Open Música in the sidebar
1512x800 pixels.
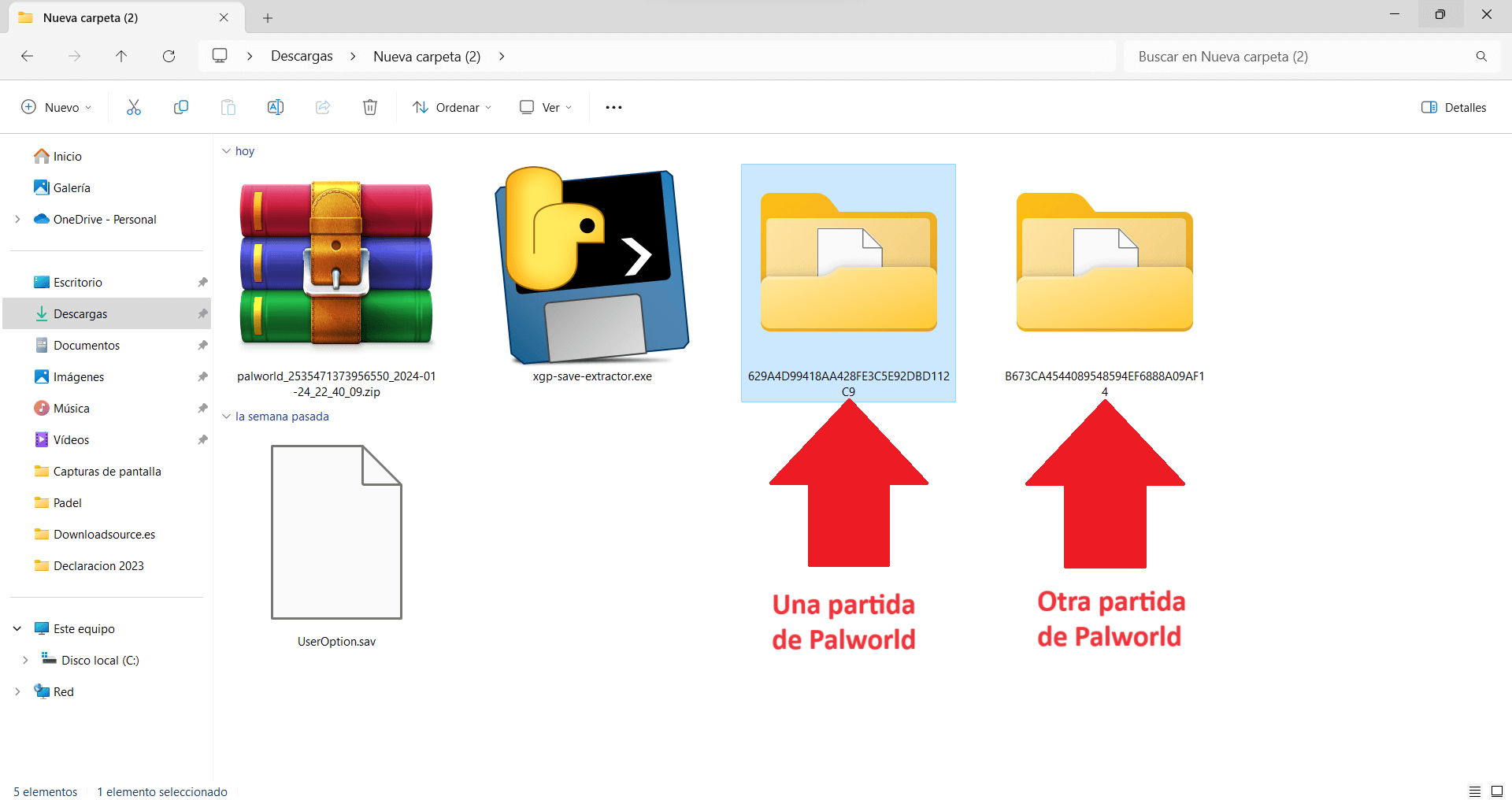click(x=72, y=409)
